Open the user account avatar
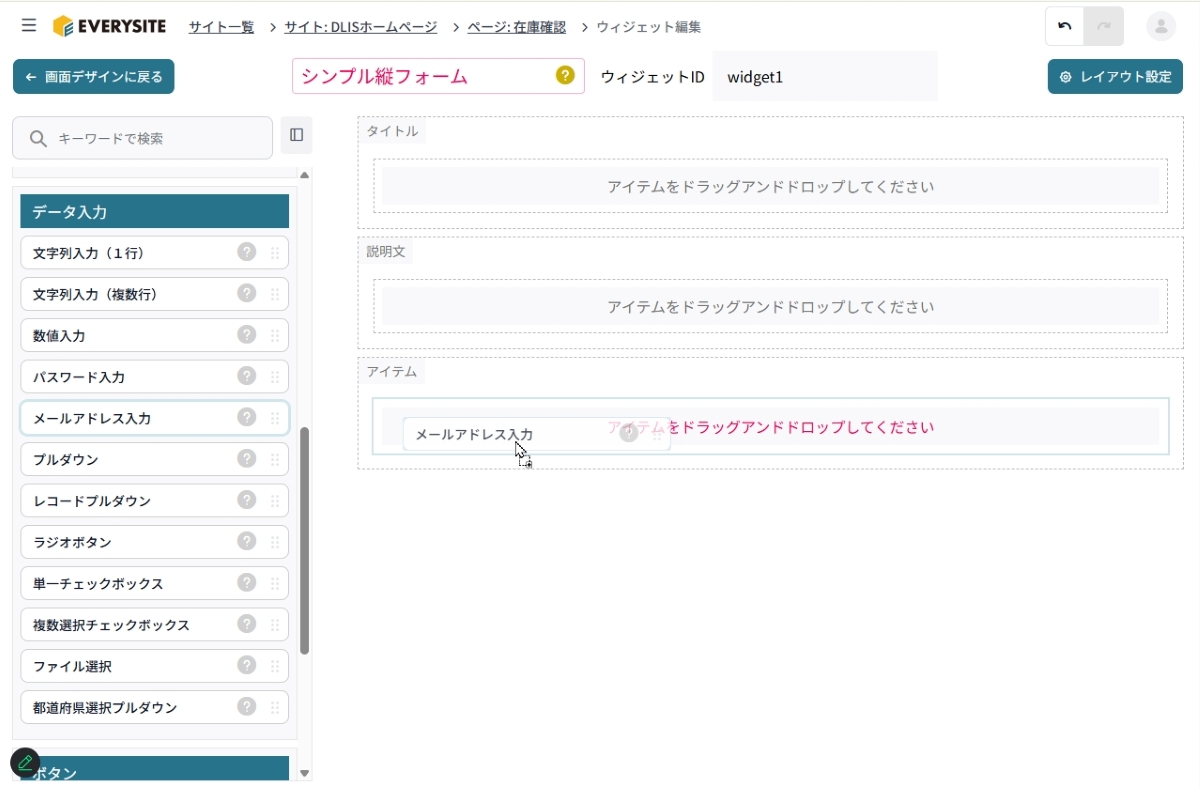The image size is (1200, 789). [1161, 27]
